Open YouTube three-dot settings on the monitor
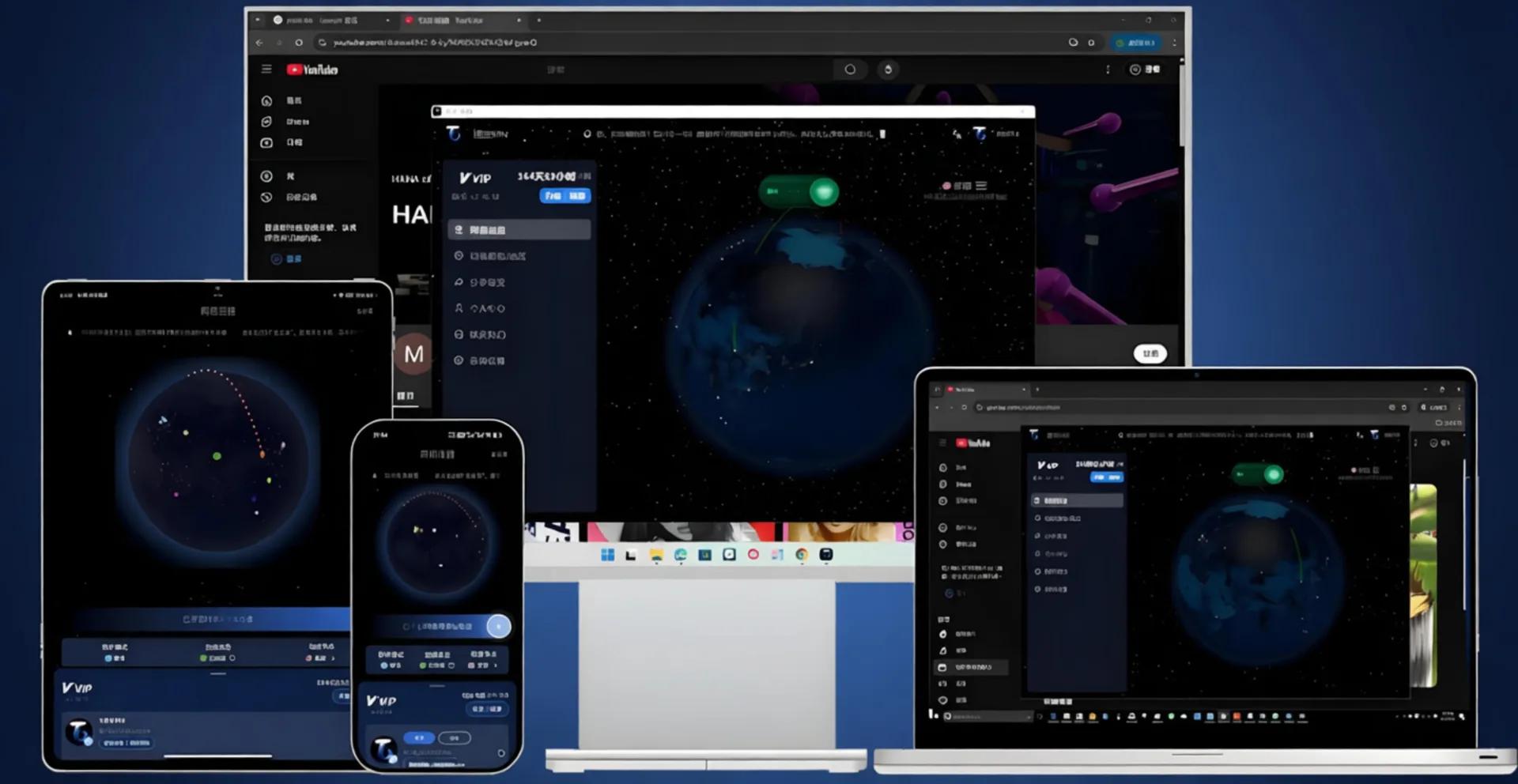 point(1108,70)
